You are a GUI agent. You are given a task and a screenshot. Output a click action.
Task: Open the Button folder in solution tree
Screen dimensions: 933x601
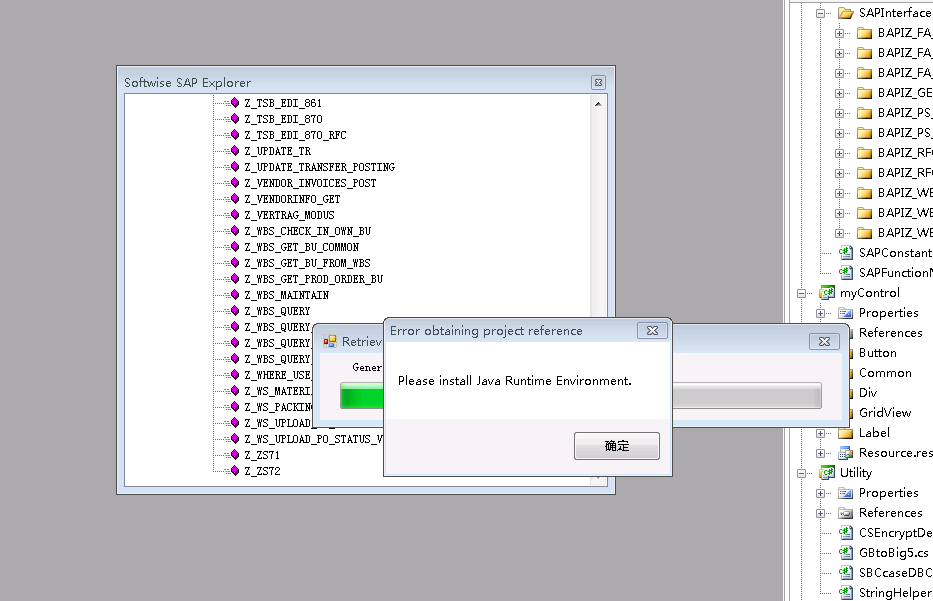[878, 353]
